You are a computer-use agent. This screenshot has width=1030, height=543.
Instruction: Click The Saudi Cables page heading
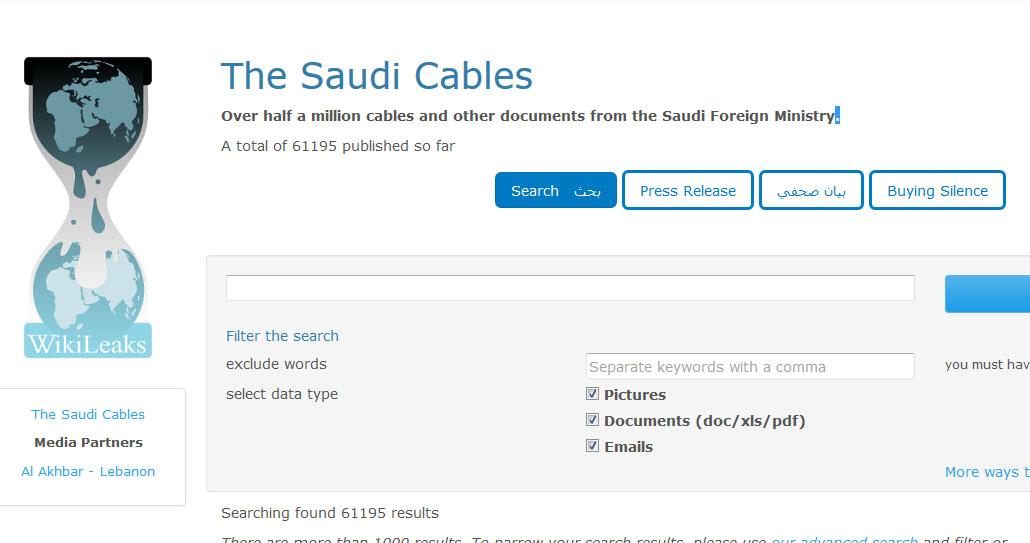(376, 76)
